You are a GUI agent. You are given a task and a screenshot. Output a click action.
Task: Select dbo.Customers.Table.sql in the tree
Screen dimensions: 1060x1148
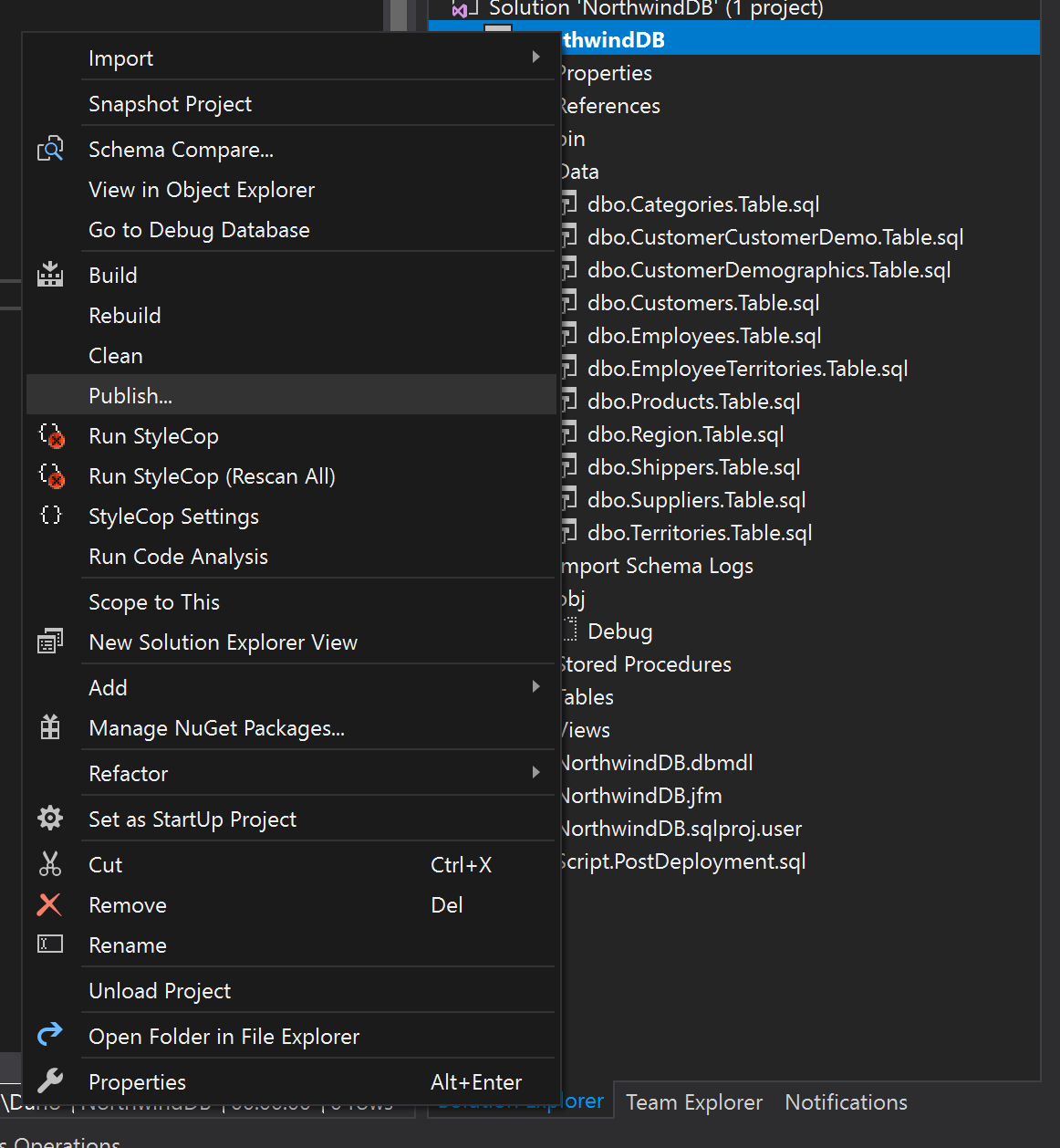pos(703,302)
